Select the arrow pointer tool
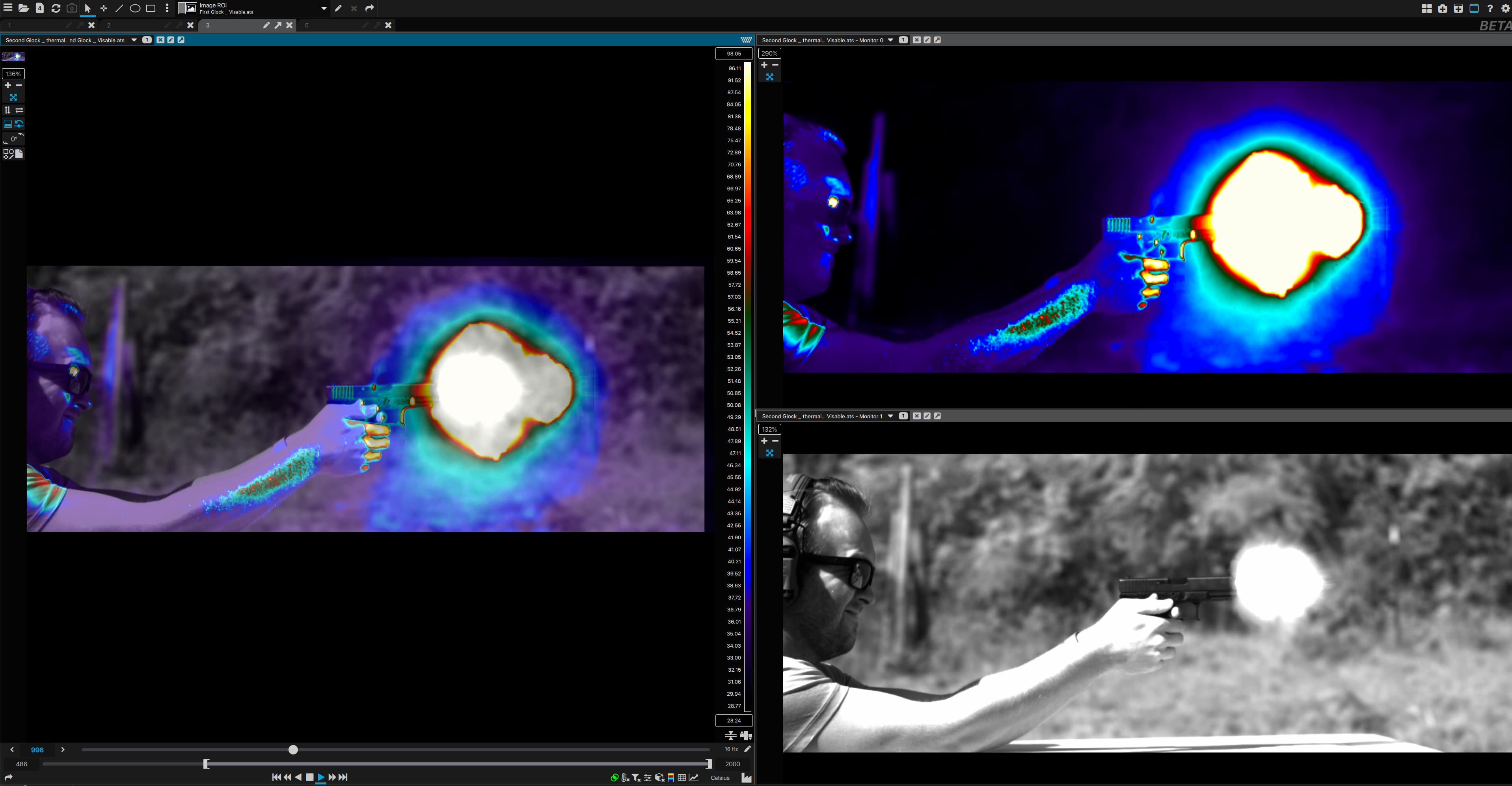The width and height of the screenshot is (1512, 786). (x=88, y=8)
